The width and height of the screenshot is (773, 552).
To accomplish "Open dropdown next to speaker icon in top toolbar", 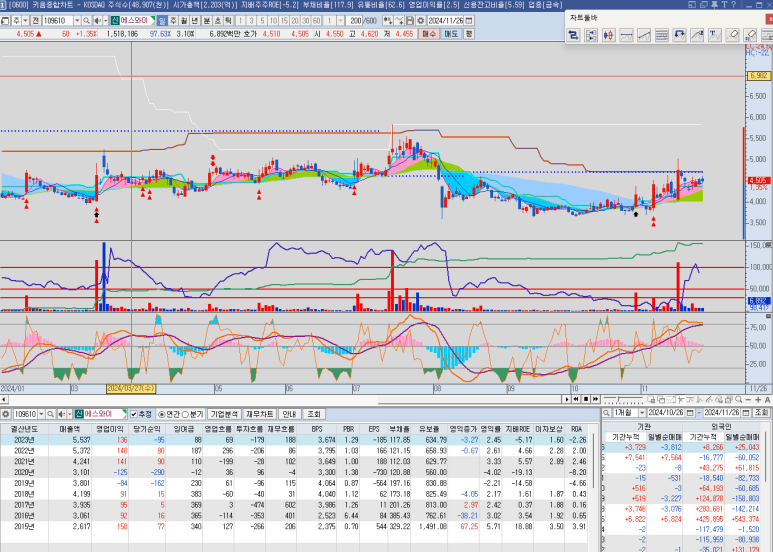I will (105, 21).
